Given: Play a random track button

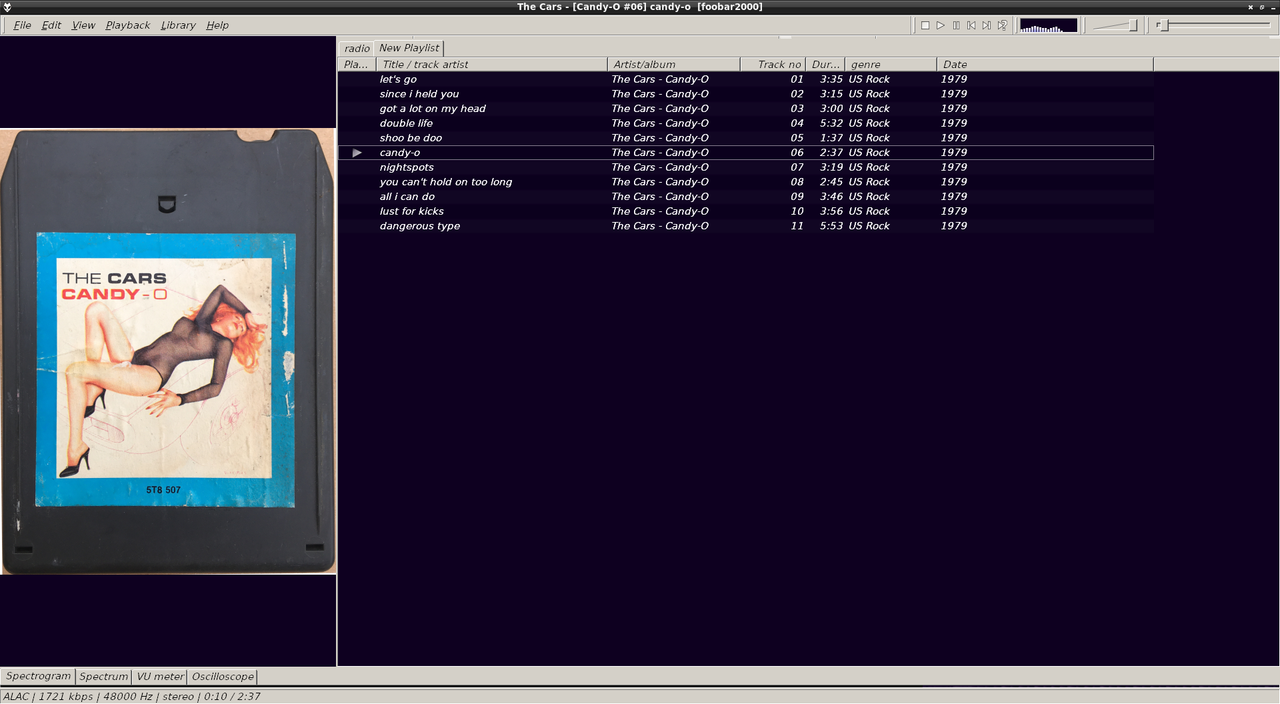Looking at the screenshot, I should pos(1002,25).
